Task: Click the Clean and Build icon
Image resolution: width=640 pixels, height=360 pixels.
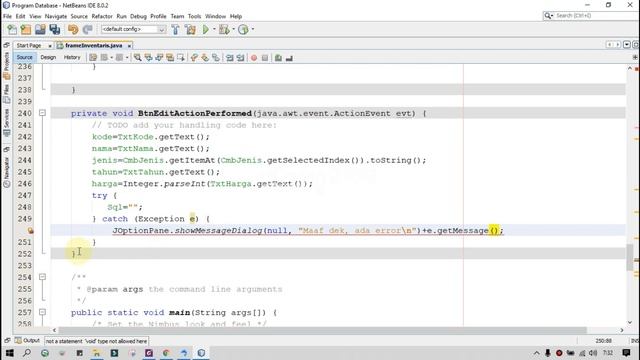Action: click(x=190, y=29)
